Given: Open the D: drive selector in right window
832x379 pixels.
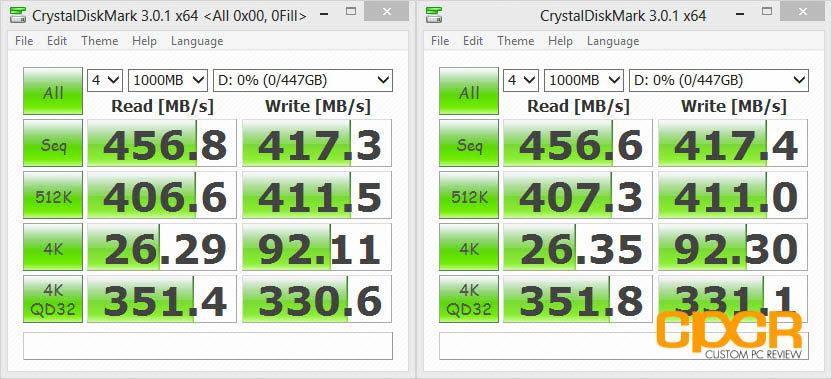Looking at the screenshot, I should pos(718,81).
